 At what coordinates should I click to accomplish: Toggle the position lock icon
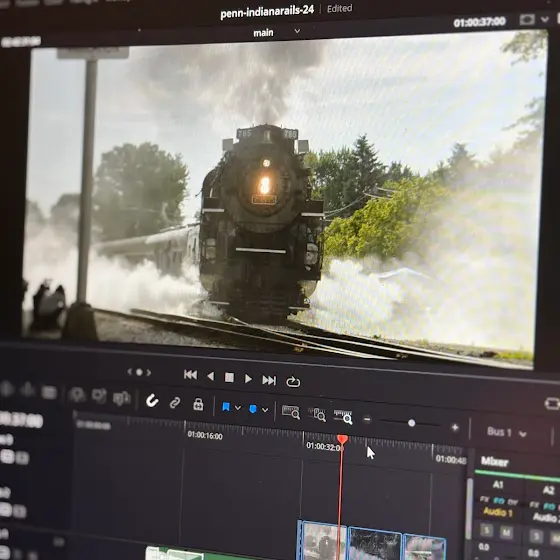tap(198, 405)
